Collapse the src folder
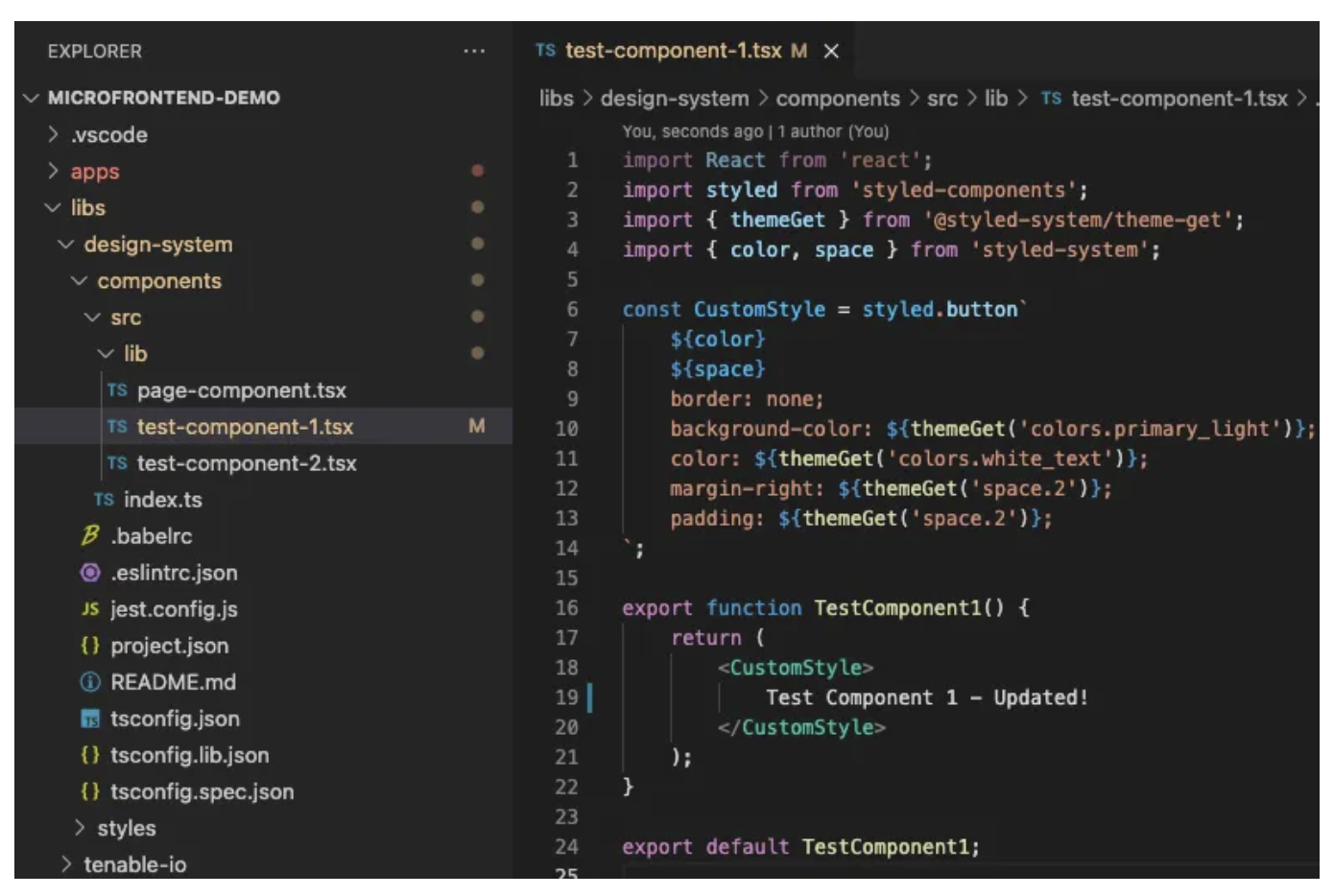This screenshot has width=1334, height=896. tap(93, 317)
